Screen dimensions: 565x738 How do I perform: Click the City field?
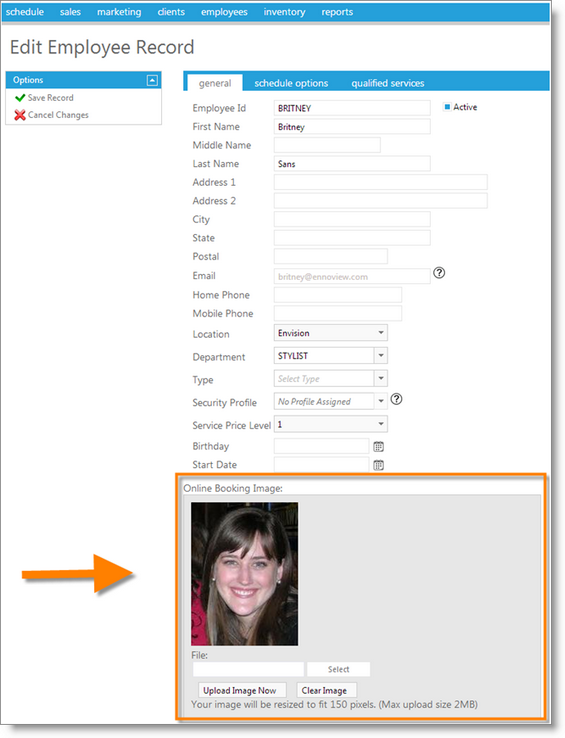pyautogui.click(x=352, y=219)
